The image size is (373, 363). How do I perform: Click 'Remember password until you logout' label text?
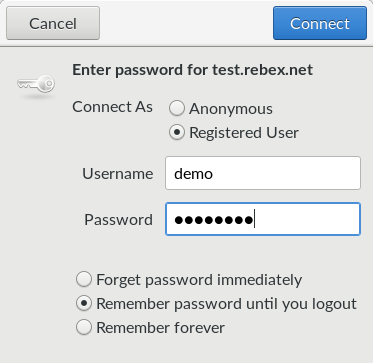(226, 304)
